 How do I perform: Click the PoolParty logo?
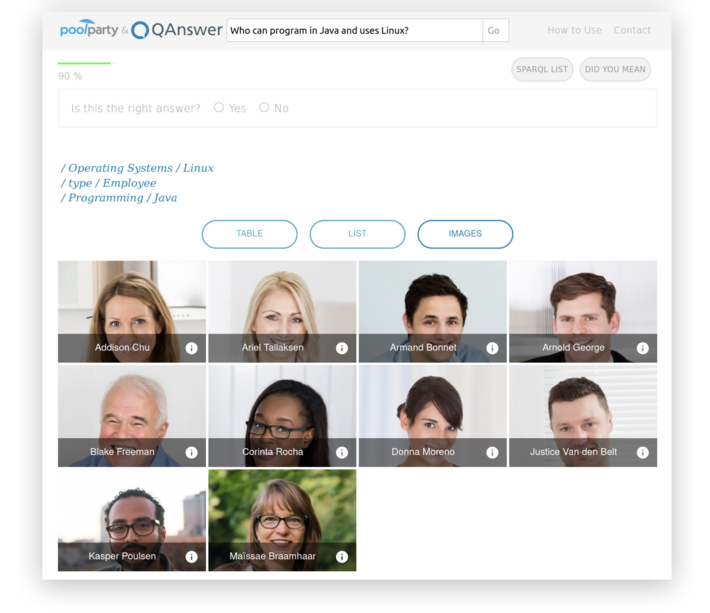tap(89, 29)
